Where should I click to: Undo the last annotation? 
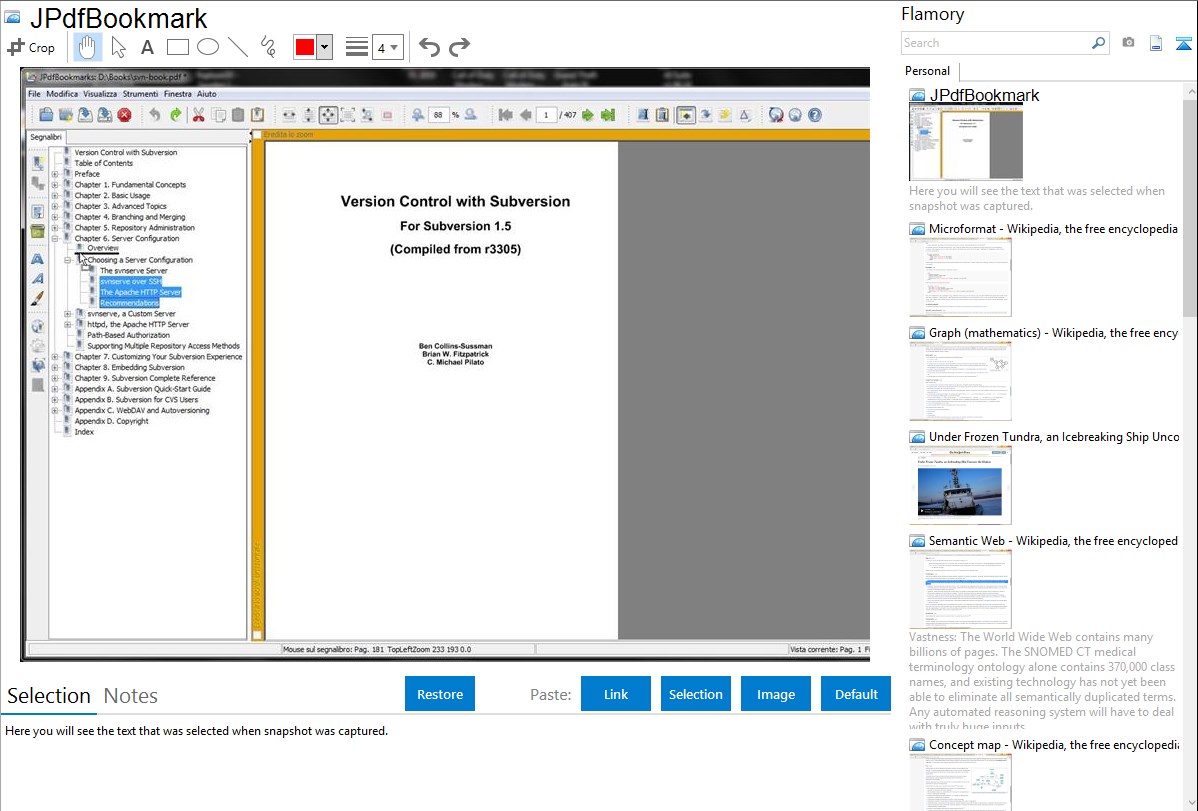[429, 47]
